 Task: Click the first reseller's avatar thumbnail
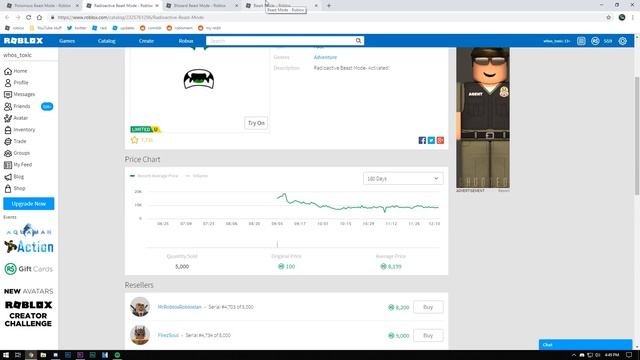[140, 307]
